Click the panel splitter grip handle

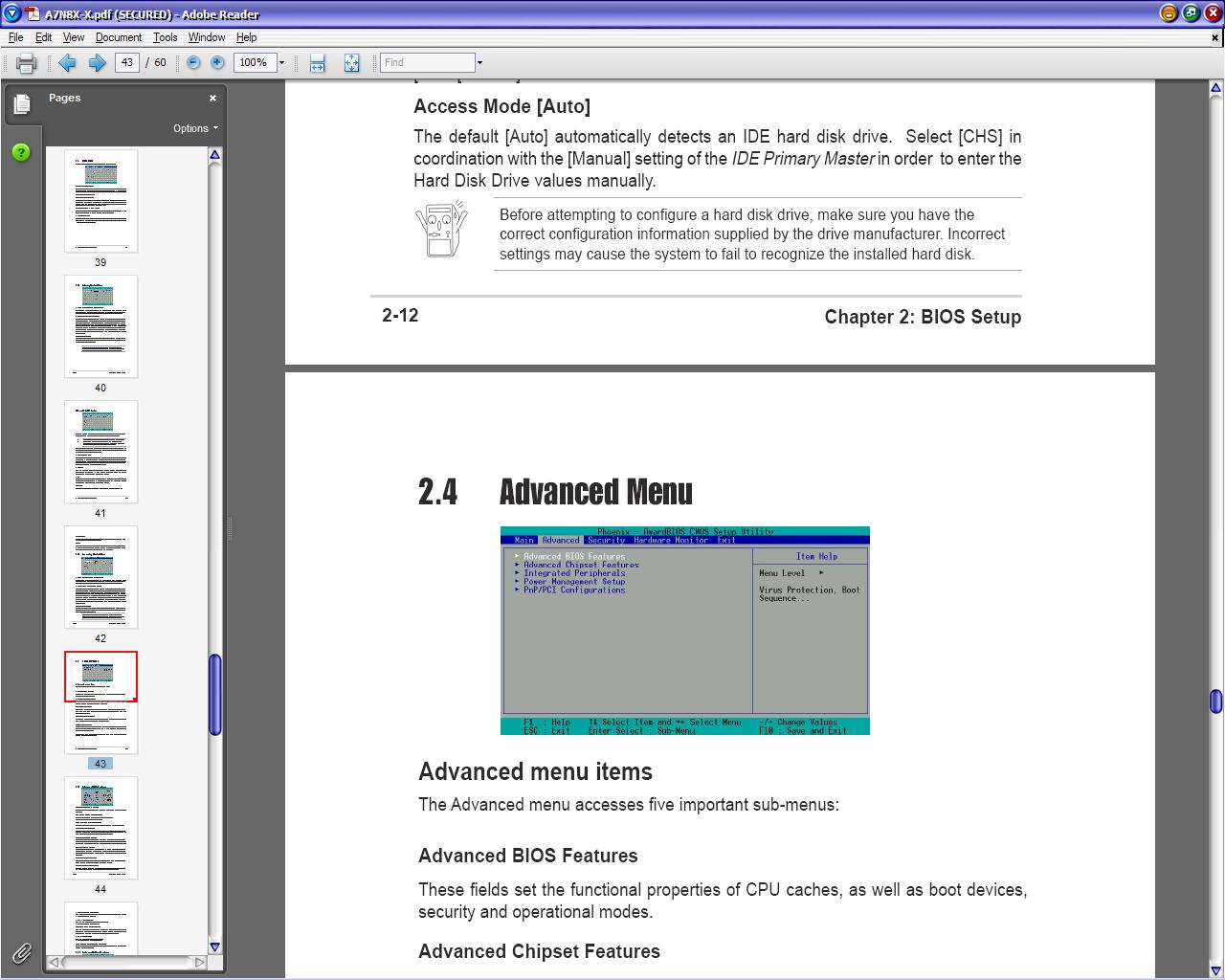pos(230,528)
